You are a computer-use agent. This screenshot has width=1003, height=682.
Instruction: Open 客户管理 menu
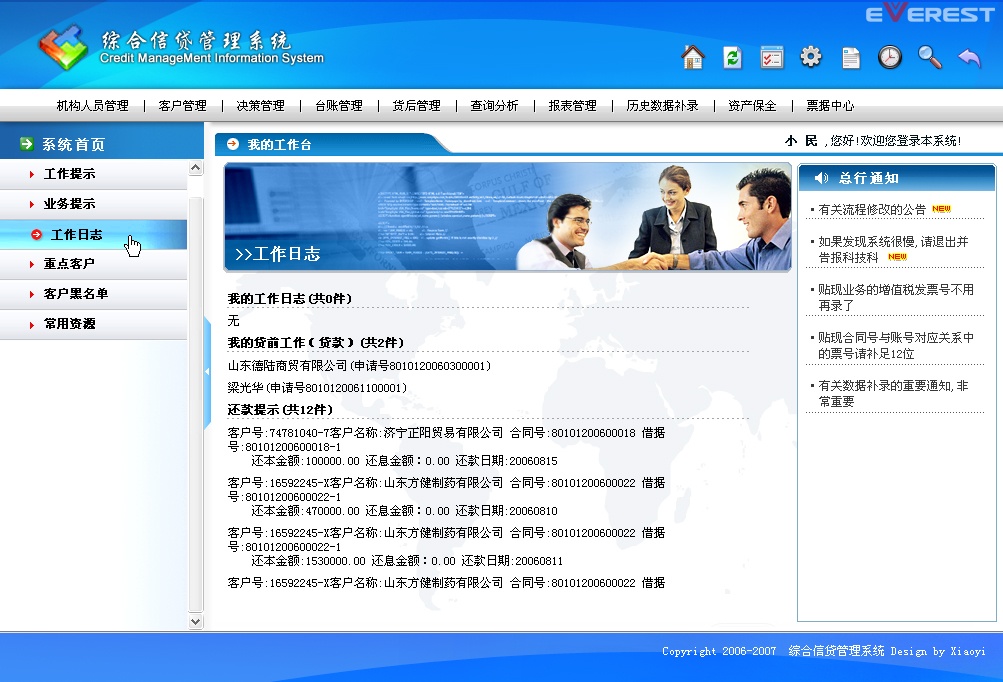coord(182,106)
